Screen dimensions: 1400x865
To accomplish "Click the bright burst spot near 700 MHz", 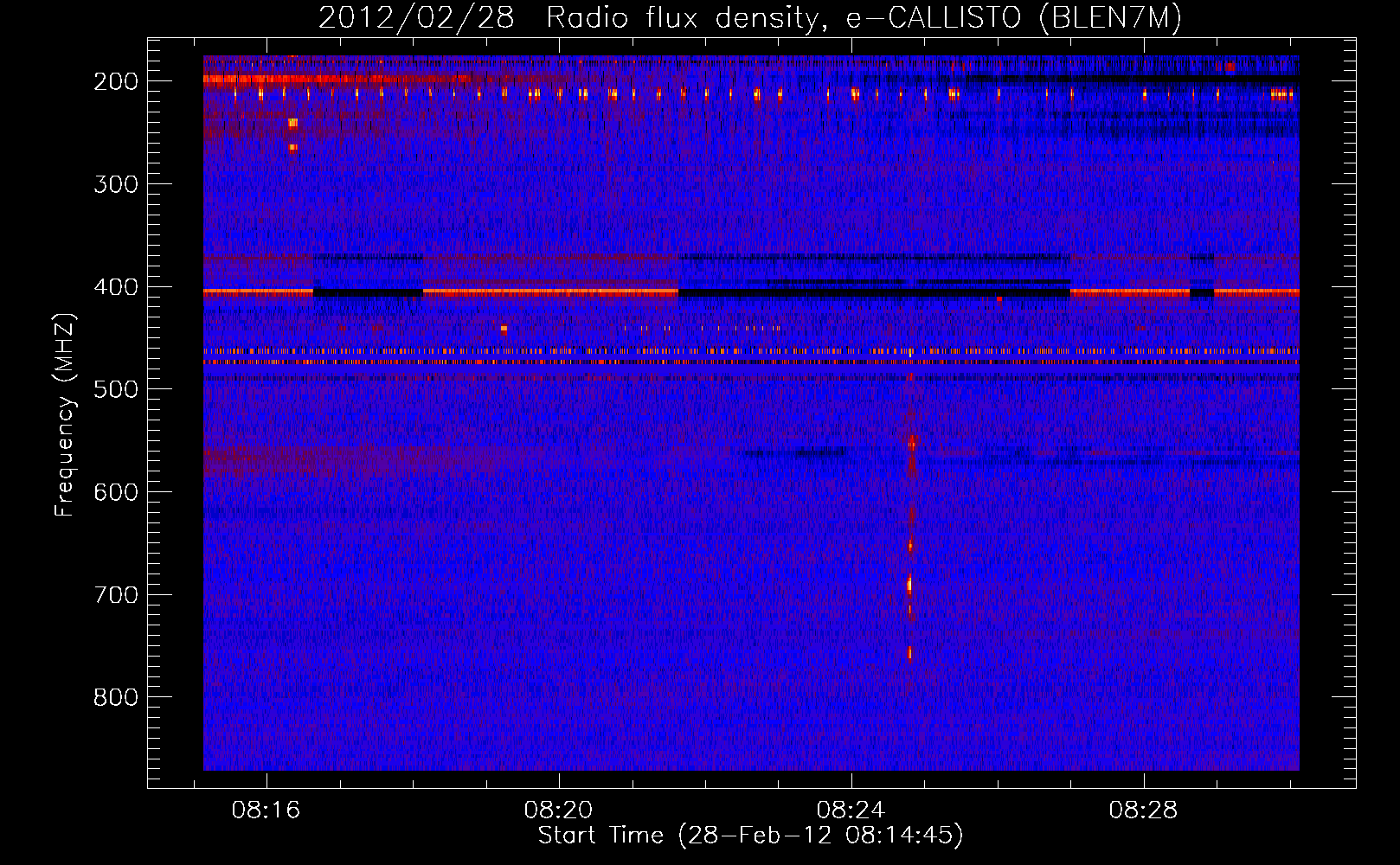I will (x=909, y=586).
